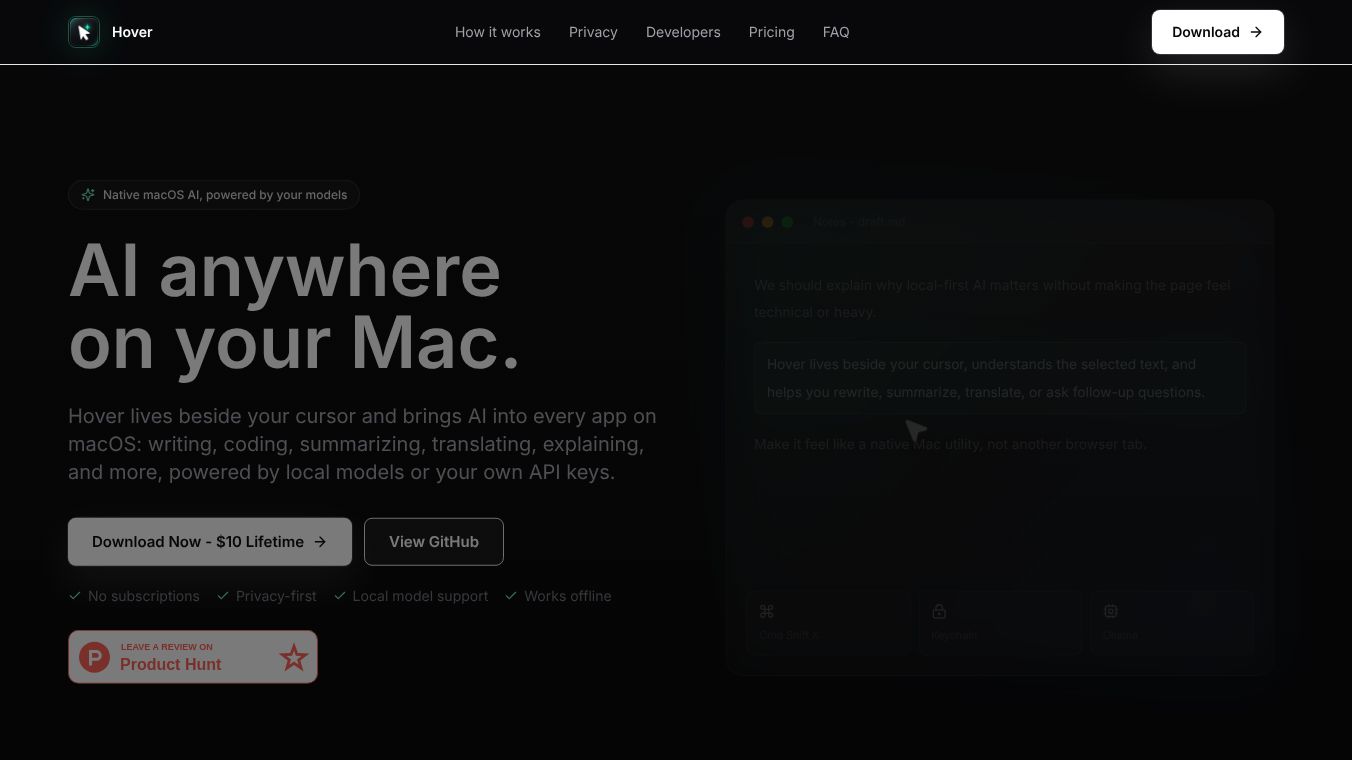
Task: Click the 'No subscriptions' text
Action: 144,596
